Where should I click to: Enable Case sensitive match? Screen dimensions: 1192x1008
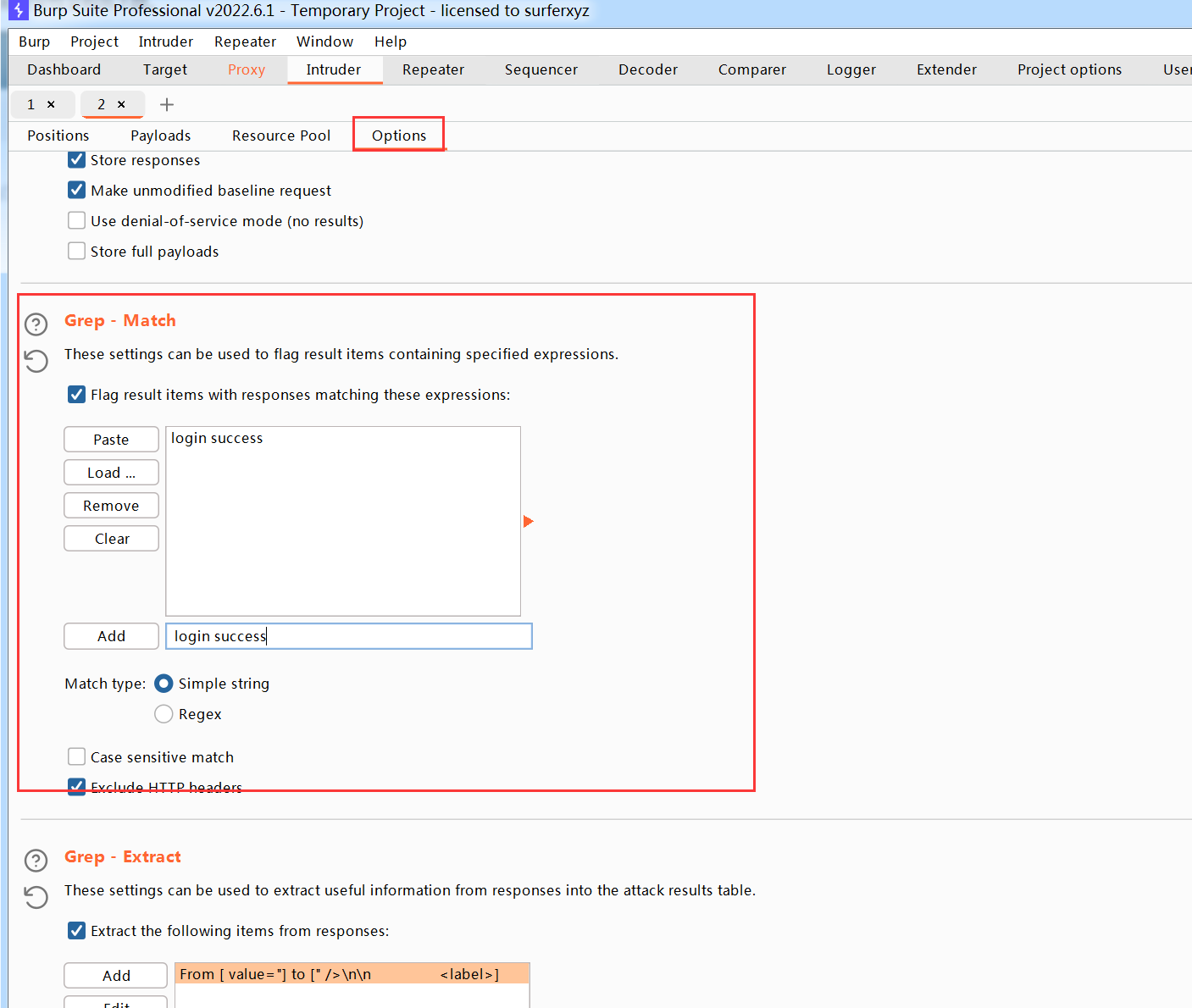click(76, 756)
